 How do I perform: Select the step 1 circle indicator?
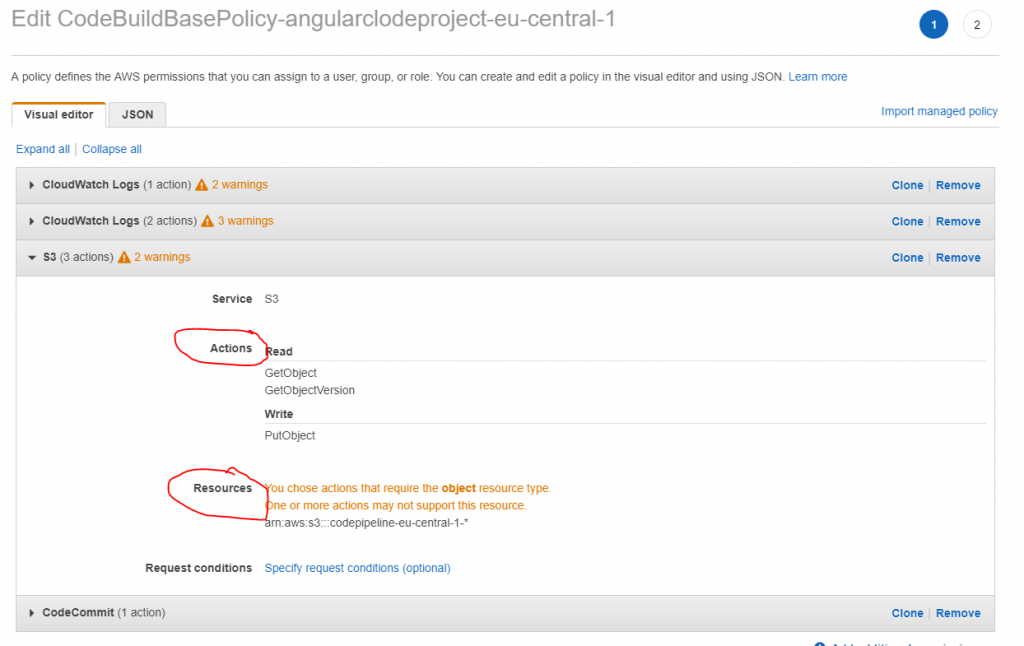click(933, 25)
